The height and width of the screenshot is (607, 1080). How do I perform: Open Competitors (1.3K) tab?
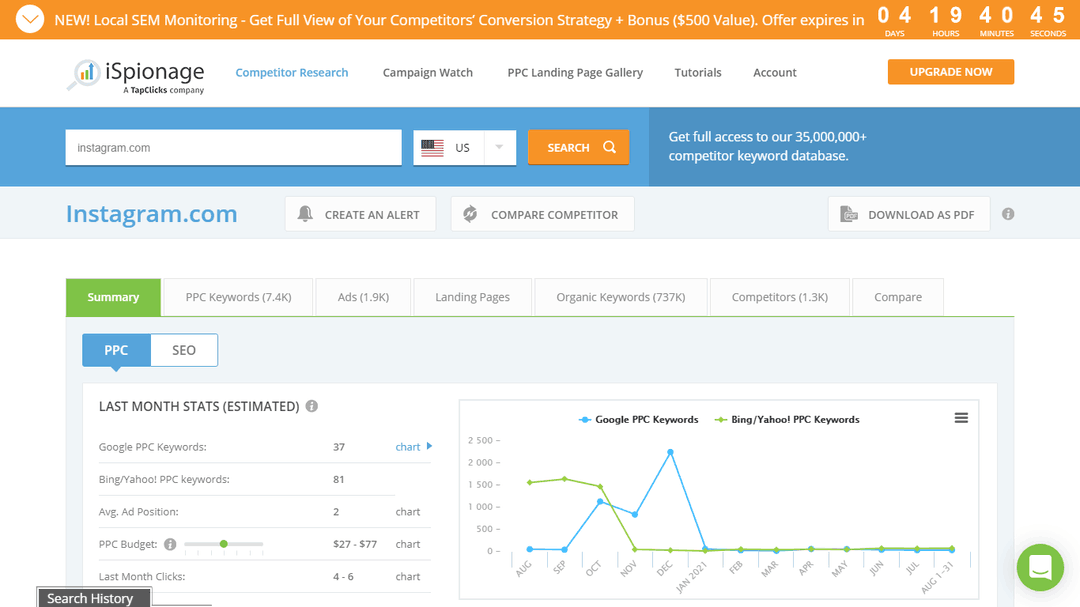[780, 297]
